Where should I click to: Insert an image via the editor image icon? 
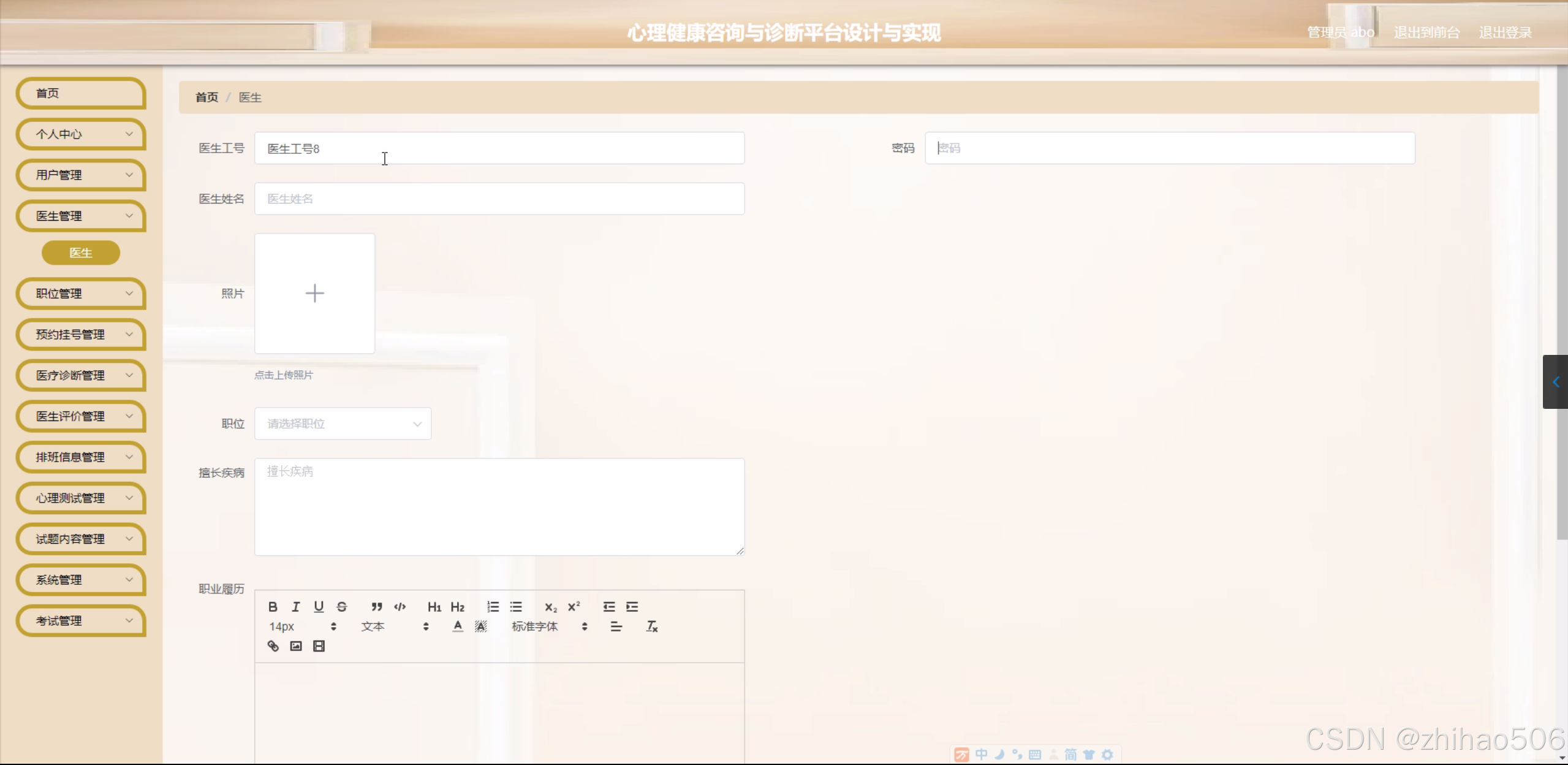pos(296,646)
